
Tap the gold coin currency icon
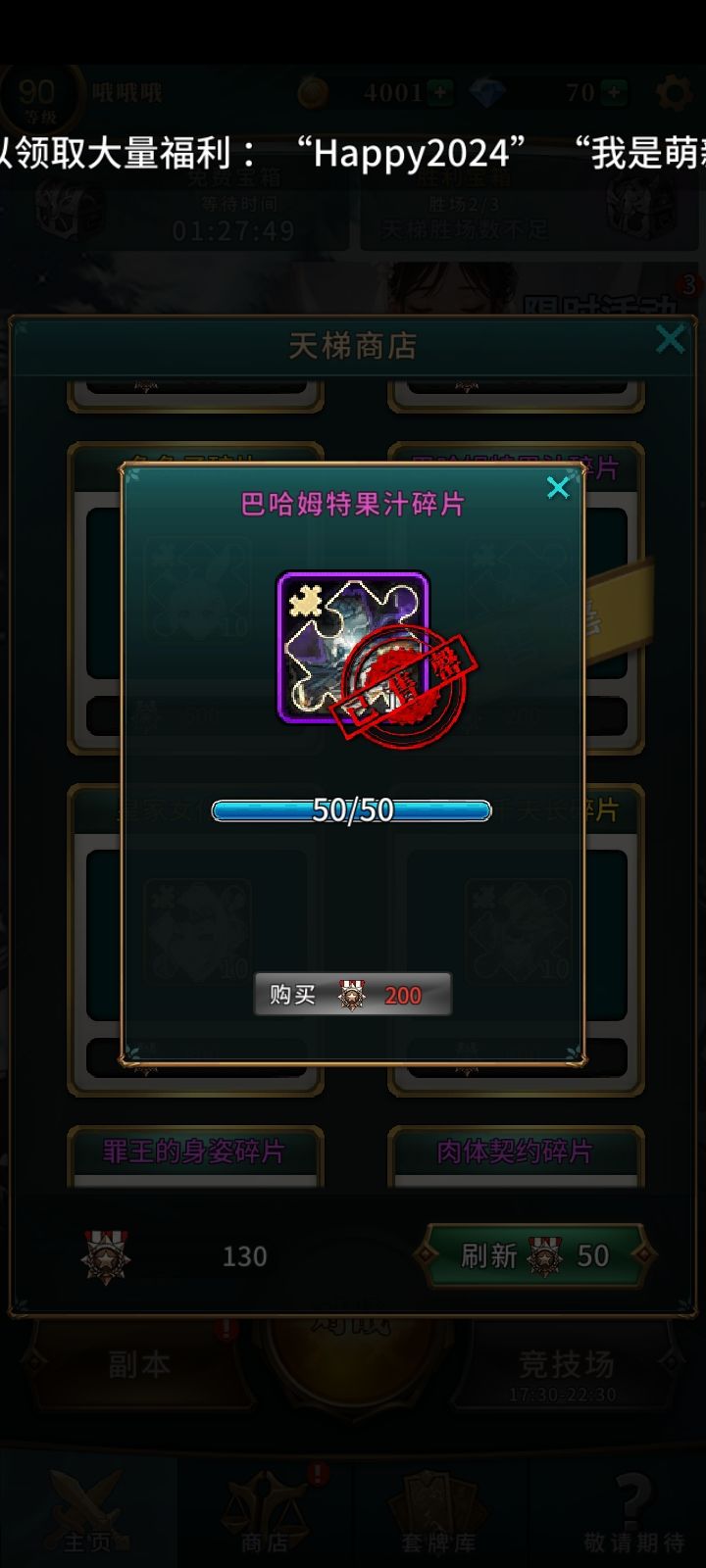tap(314, 93)
